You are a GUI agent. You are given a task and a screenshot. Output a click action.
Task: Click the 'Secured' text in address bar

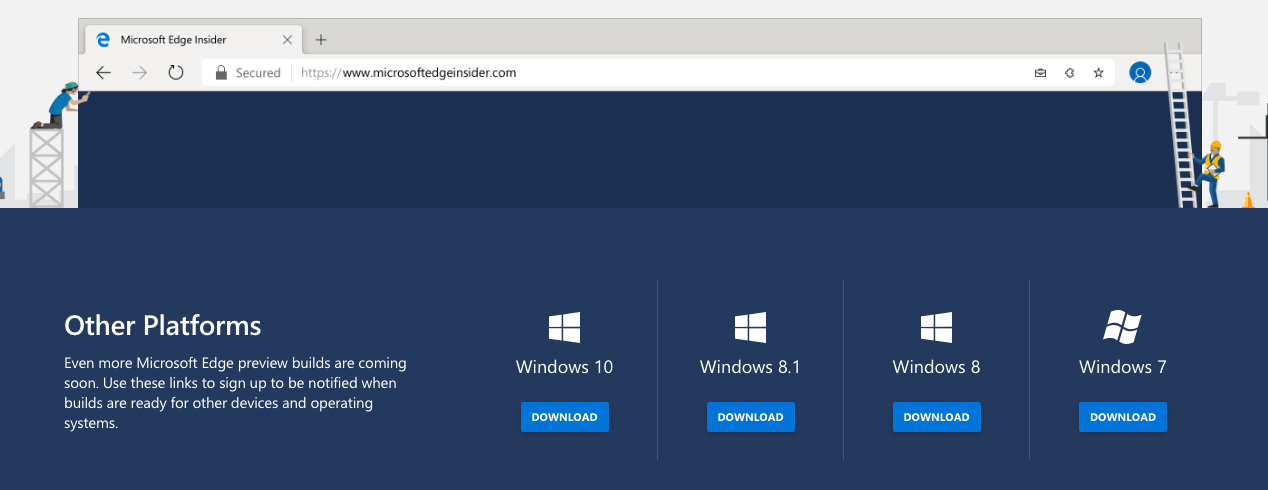[x=258, y=73]
